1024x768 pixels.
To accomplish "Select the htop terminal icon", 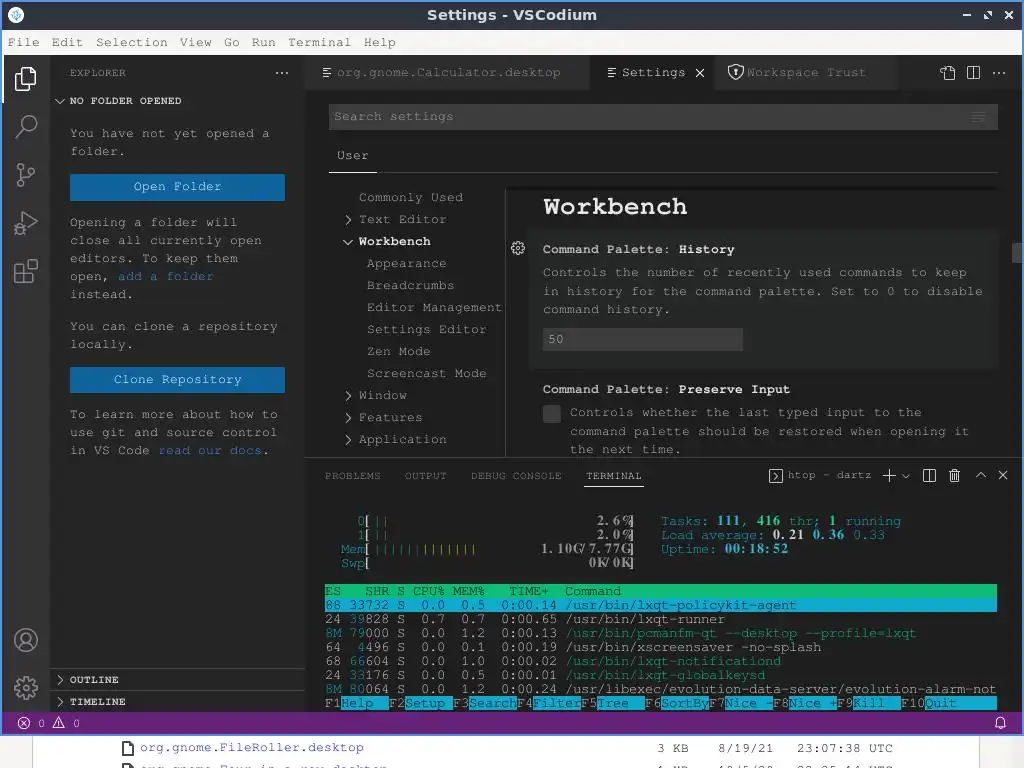I will [x=775, y=475].
